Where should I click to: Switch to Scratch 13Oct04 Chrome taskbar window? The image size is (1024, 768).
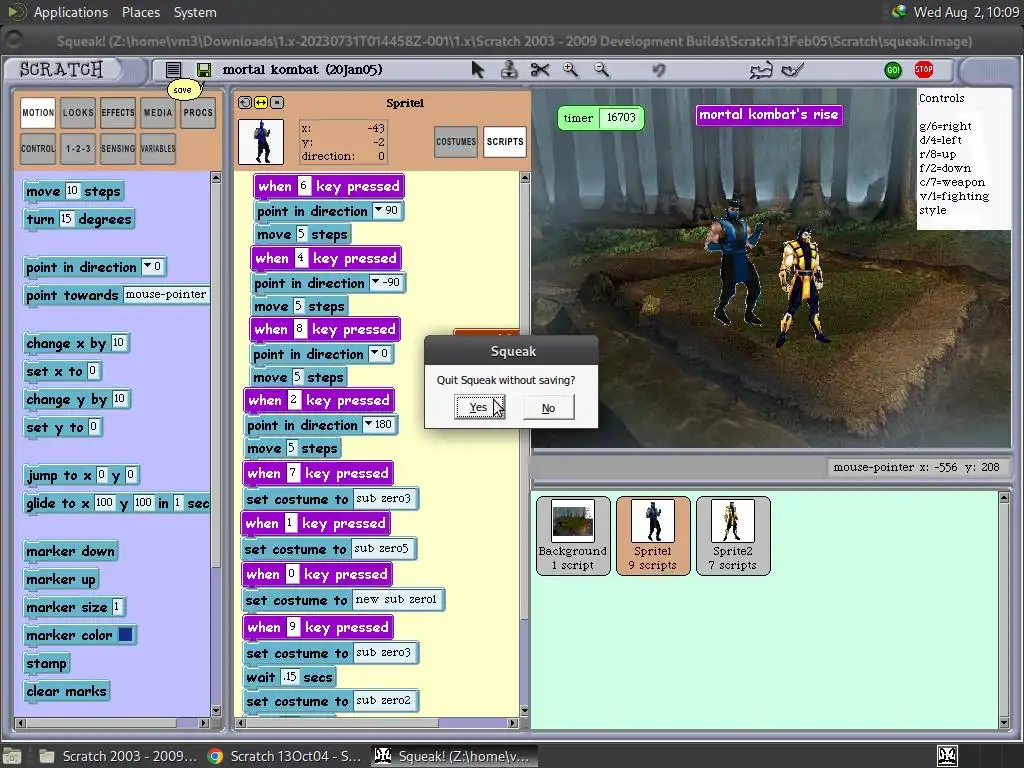pos(283,756)
